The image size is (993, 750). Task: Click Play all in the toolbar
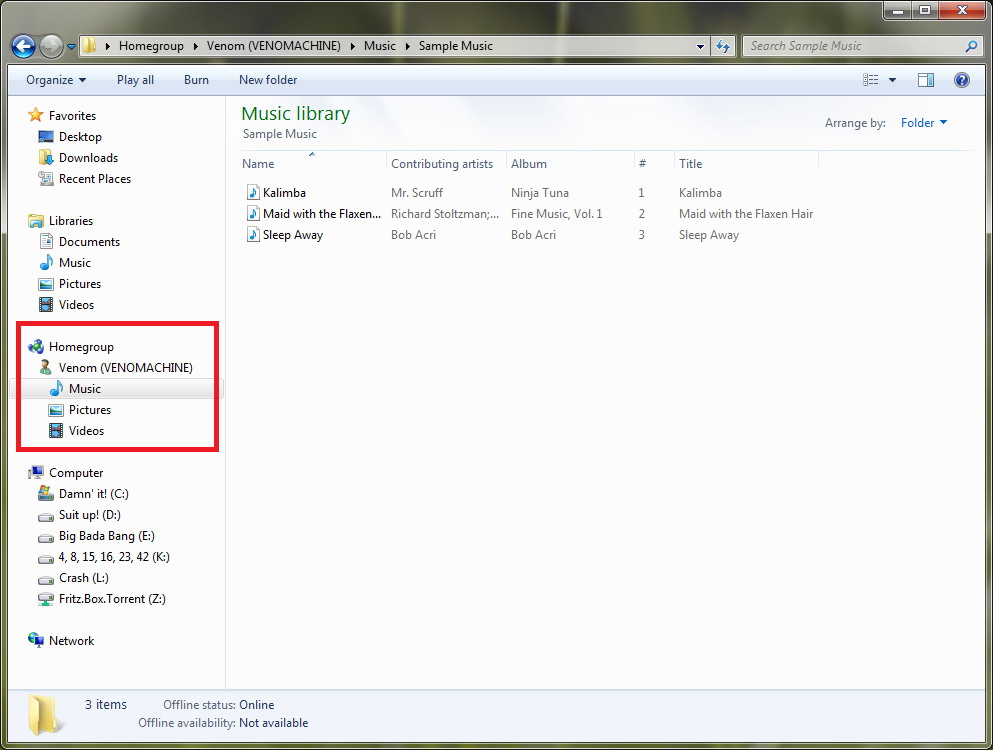click(135, 80)
